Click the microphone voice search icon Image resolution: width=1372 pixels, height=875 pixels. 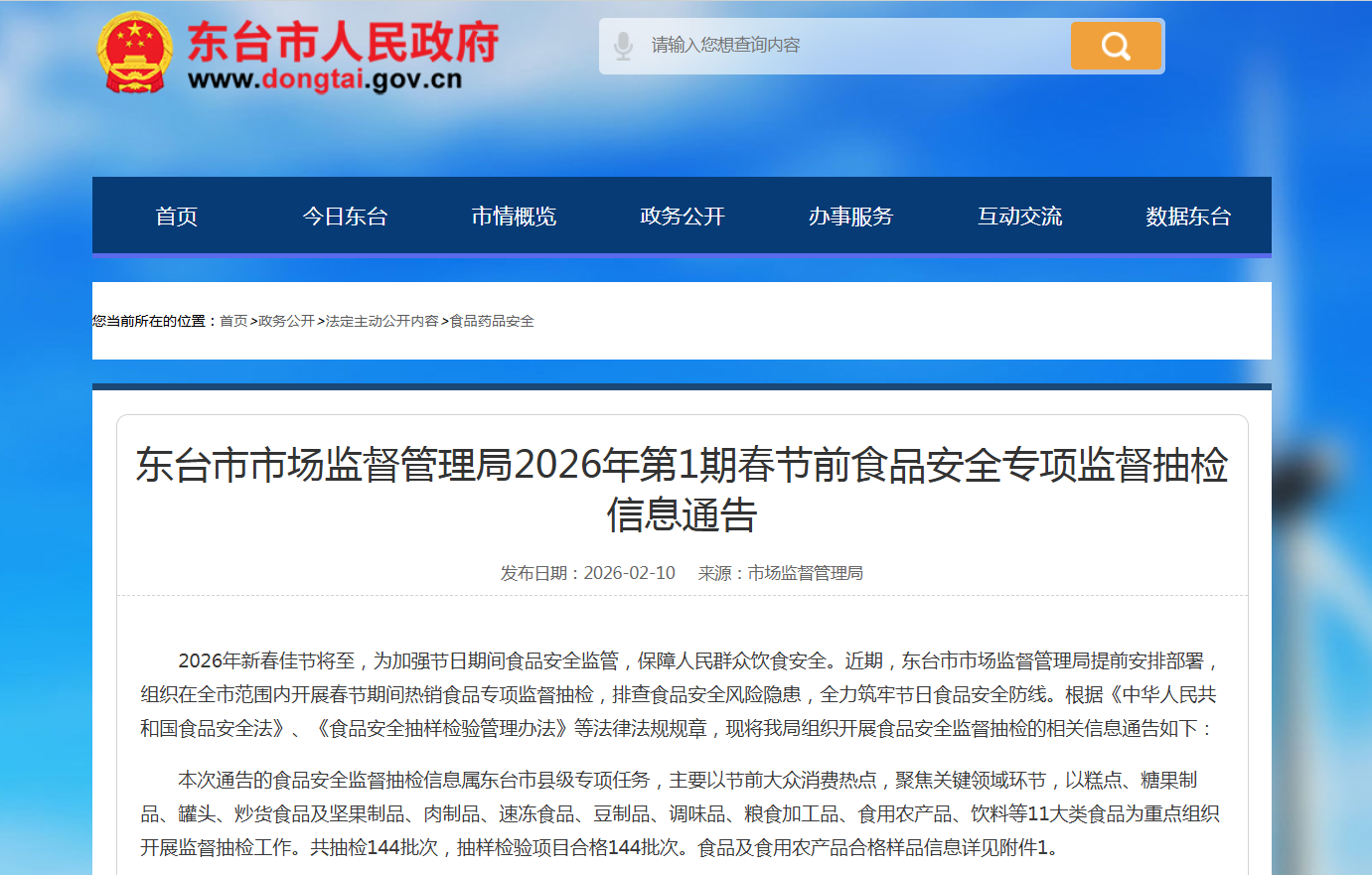pyautogui.click(x=623, y=46)
